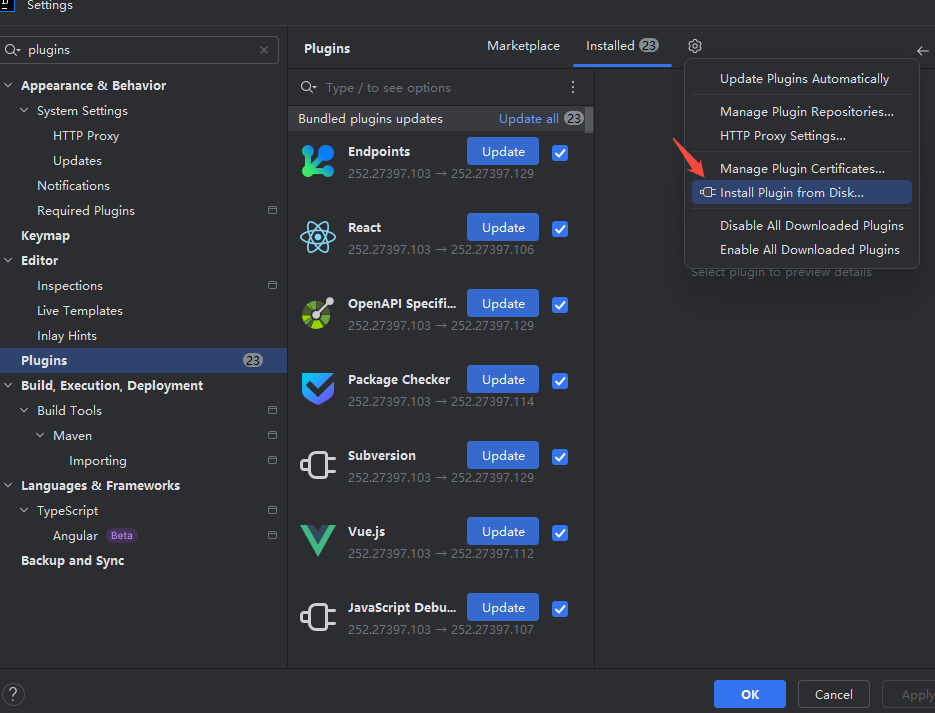935x713 pixels.
Task: Update the Endpoints plugin
Action: point(503,151)
